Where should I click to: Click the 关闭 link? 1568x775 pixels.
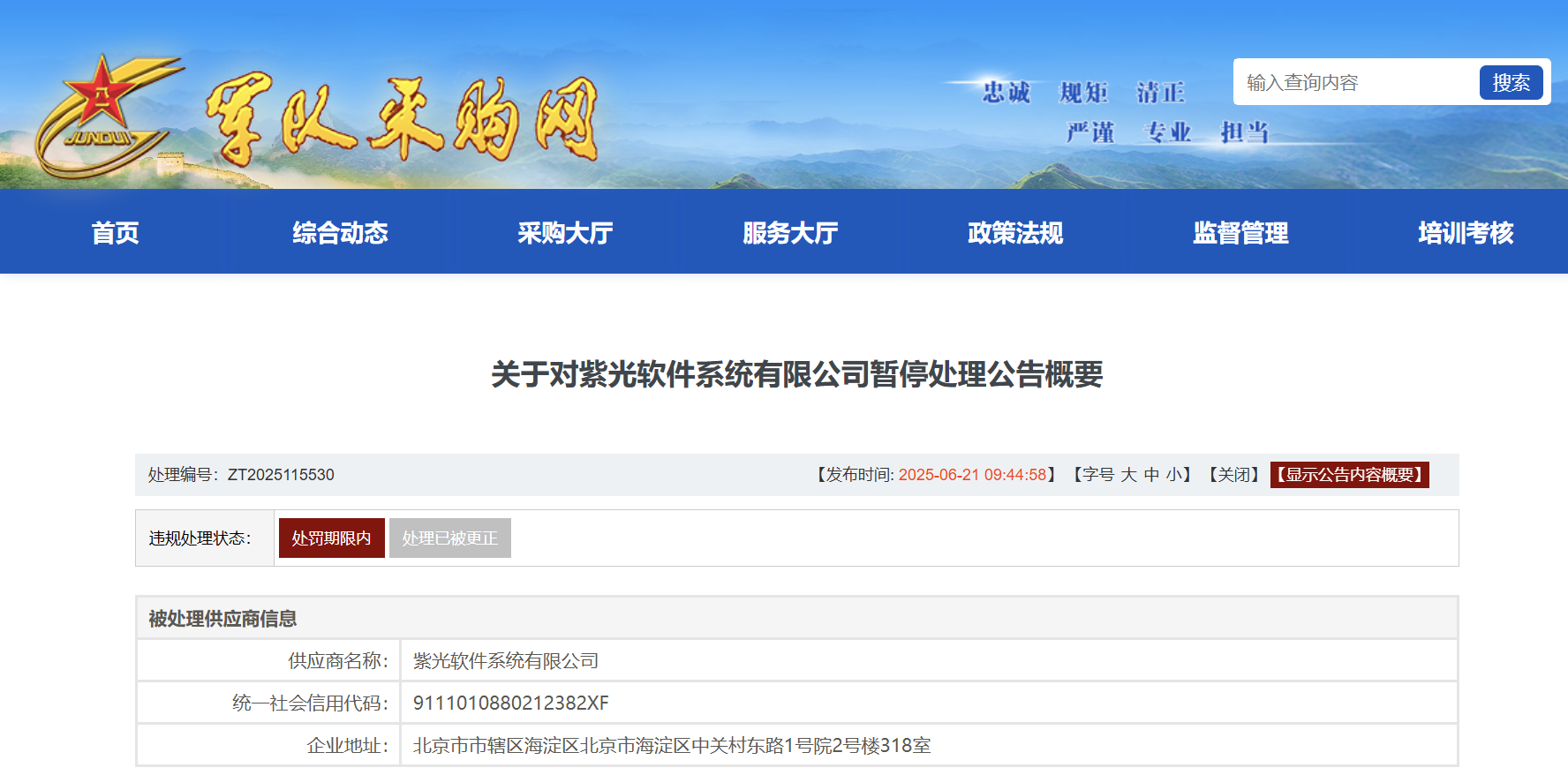tap(1234, 475)
